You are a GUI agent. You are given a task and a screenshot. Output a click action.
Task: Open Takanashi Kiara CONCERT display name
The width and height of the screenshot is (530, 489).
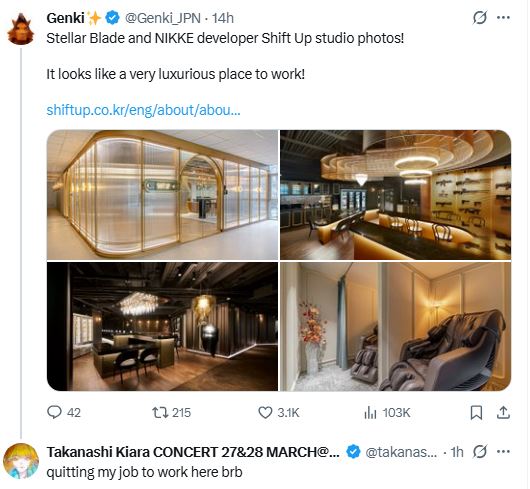tap(193, 452)
